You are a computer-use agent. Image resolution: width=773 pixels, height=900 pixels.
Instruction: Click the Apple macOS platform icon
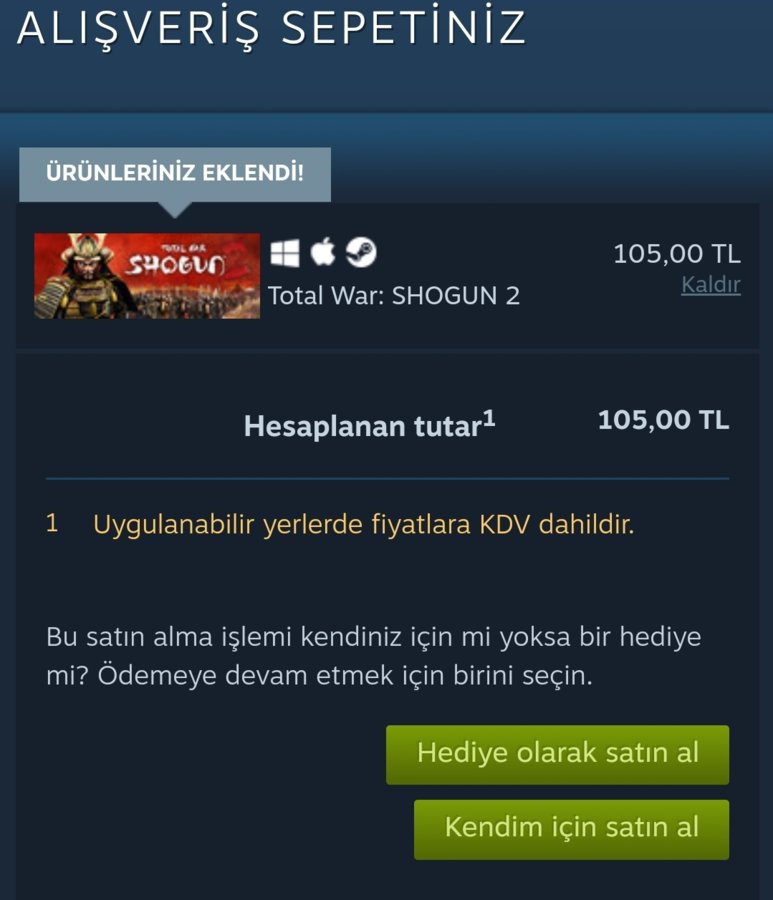pos(323,252)
